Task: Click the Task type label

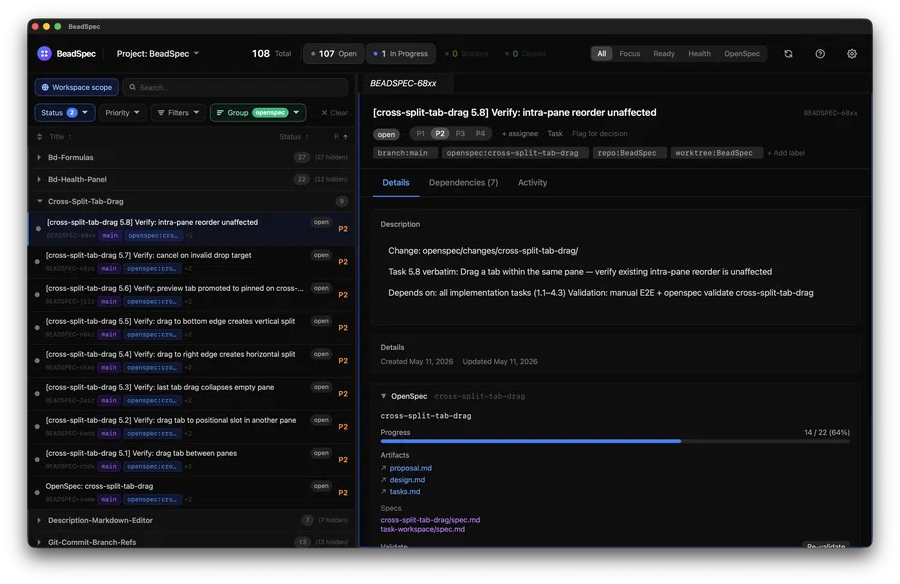Action: point(554,133)
